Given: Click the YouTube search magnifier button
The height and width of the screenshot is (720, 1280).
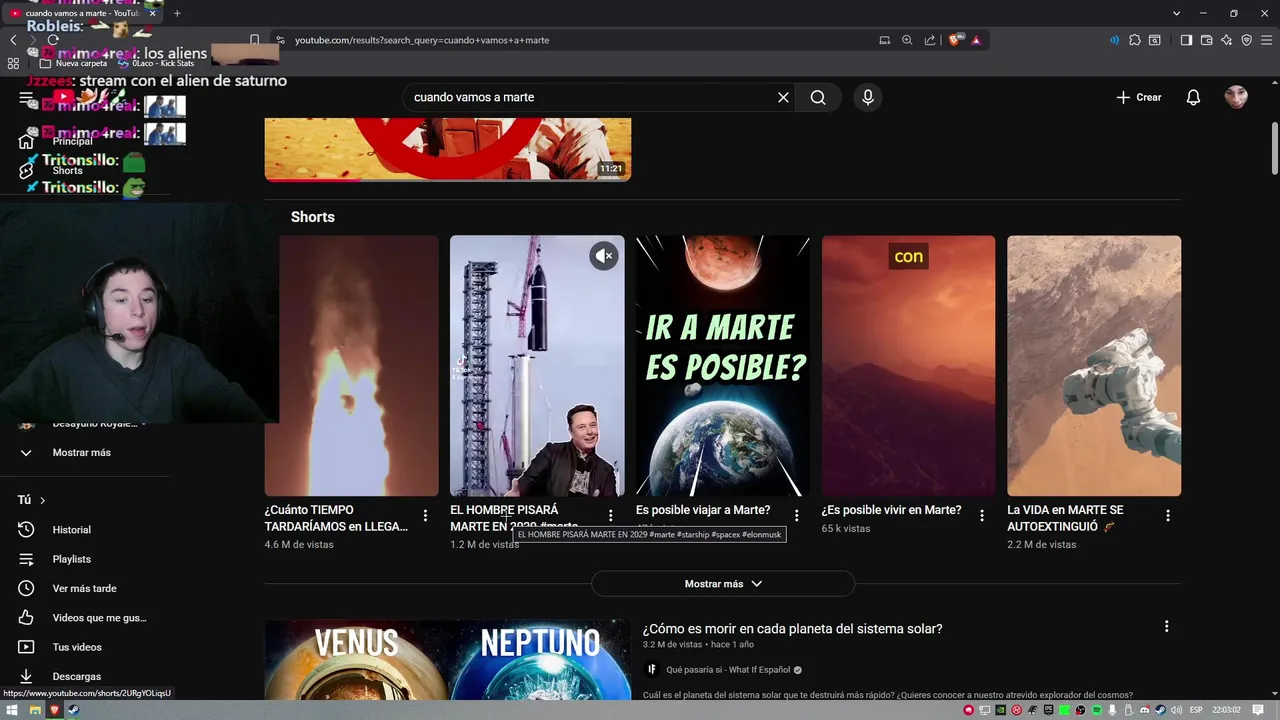Looking at the screenshot, I should click(x=818, y=97).
